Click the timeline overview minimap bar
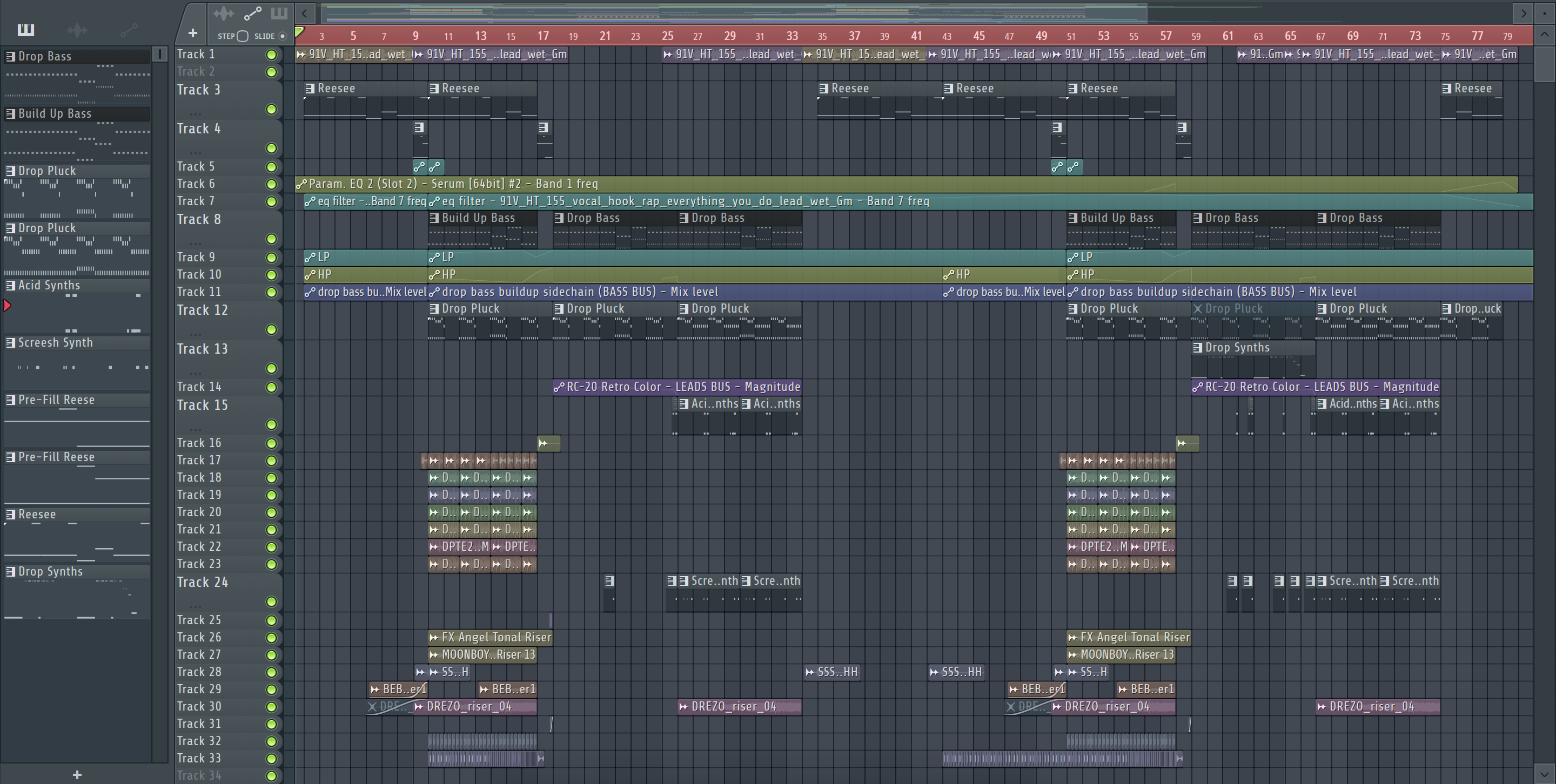This screenshot has width=1556, height=784. coord(734,12)
